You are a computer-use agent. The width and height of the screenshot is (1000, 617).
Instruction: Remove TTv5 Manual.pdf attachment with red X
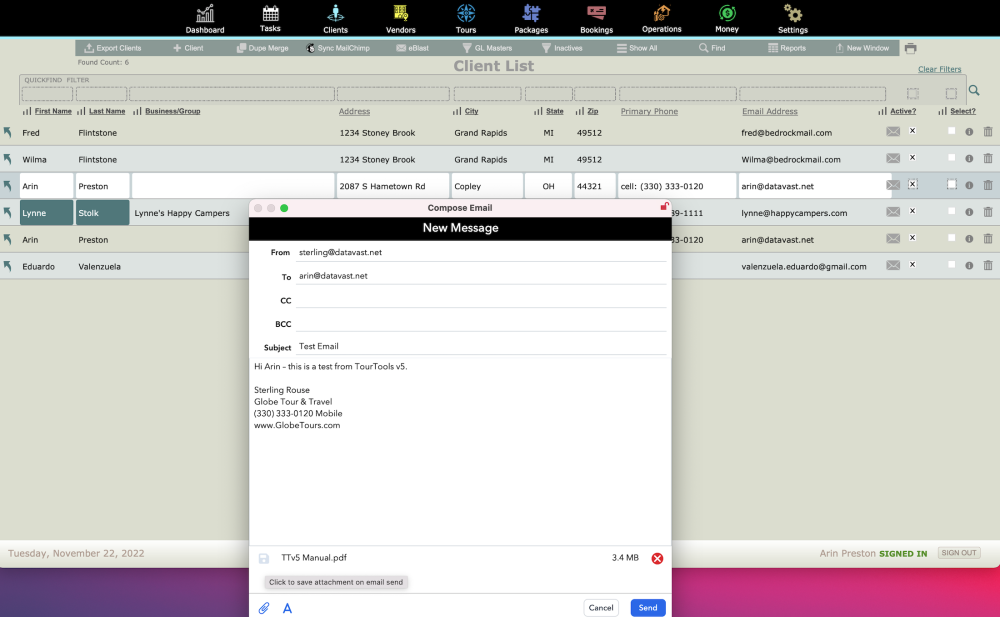click(x=657, y=558)
